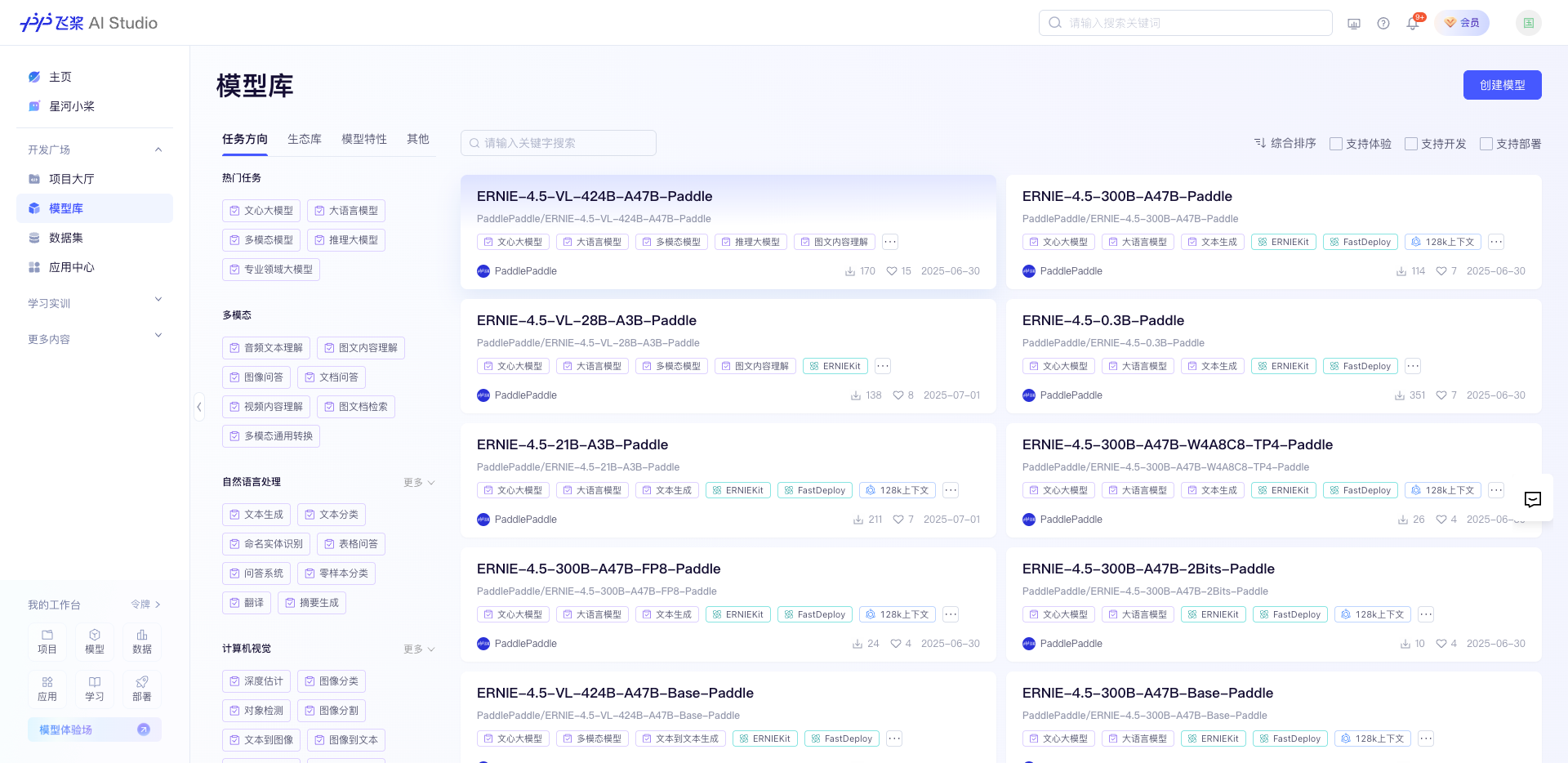
Task: Go to 主页 in sidebar
Action: (x=95, y=77)
